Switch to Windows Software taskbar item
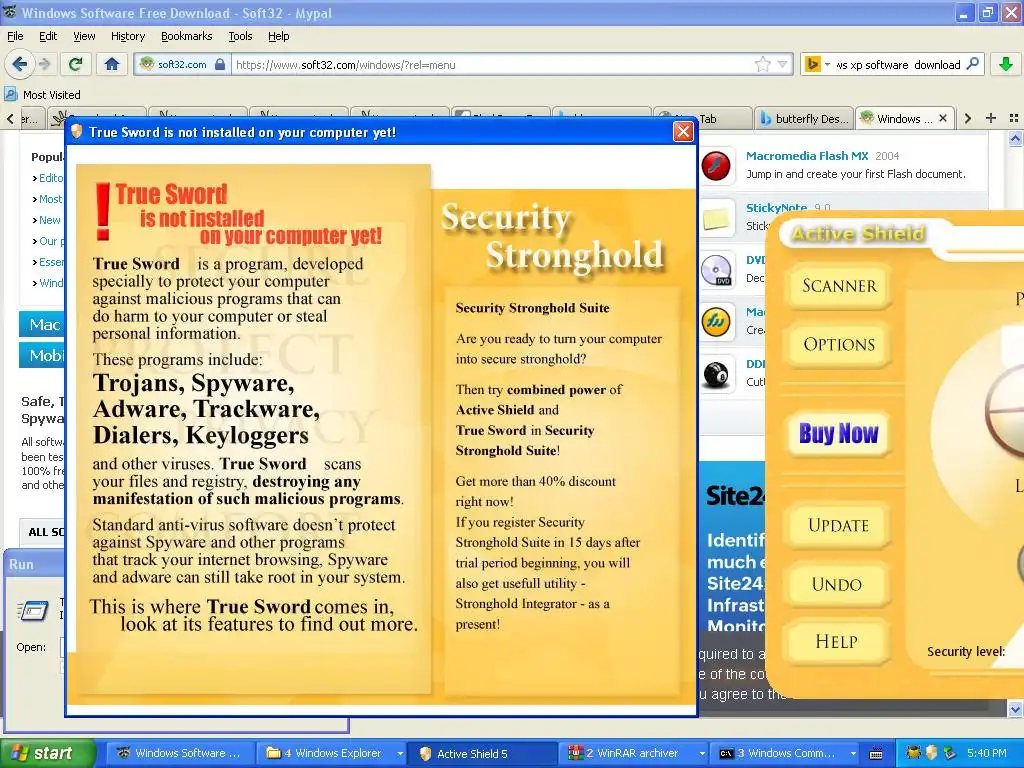This screenshot has height=768, width=1024. (178, 753)
